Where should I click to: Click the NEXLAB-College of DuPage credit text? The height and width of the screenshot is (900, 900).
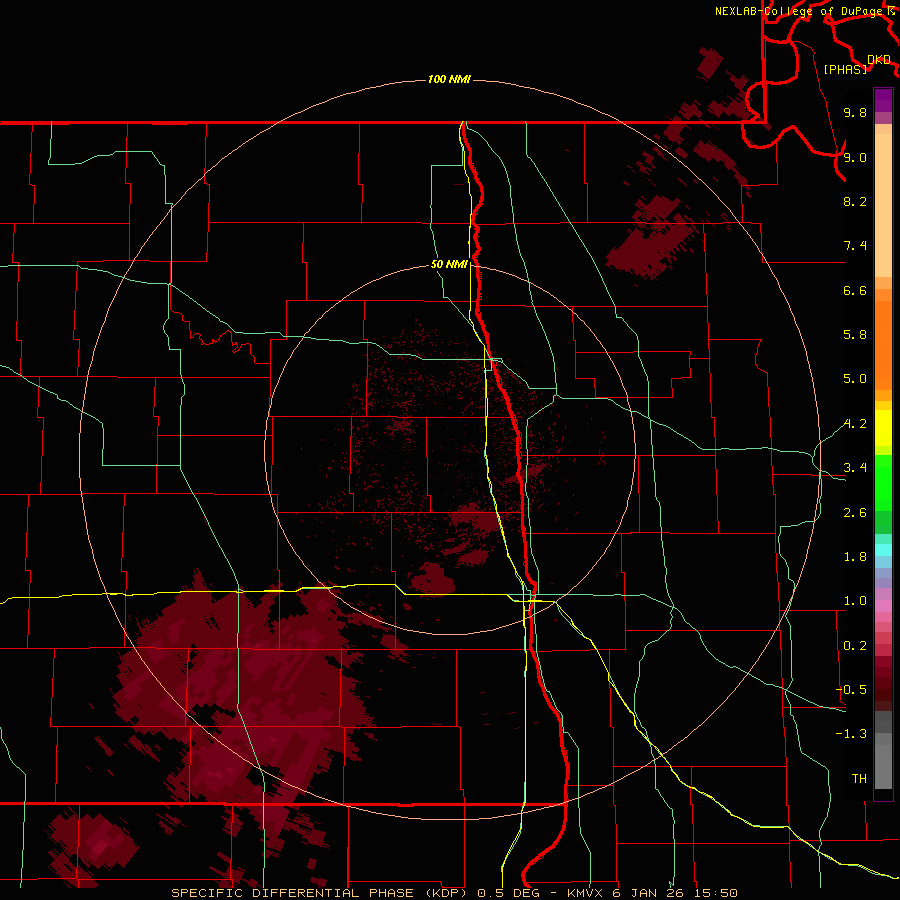(800, 11)
